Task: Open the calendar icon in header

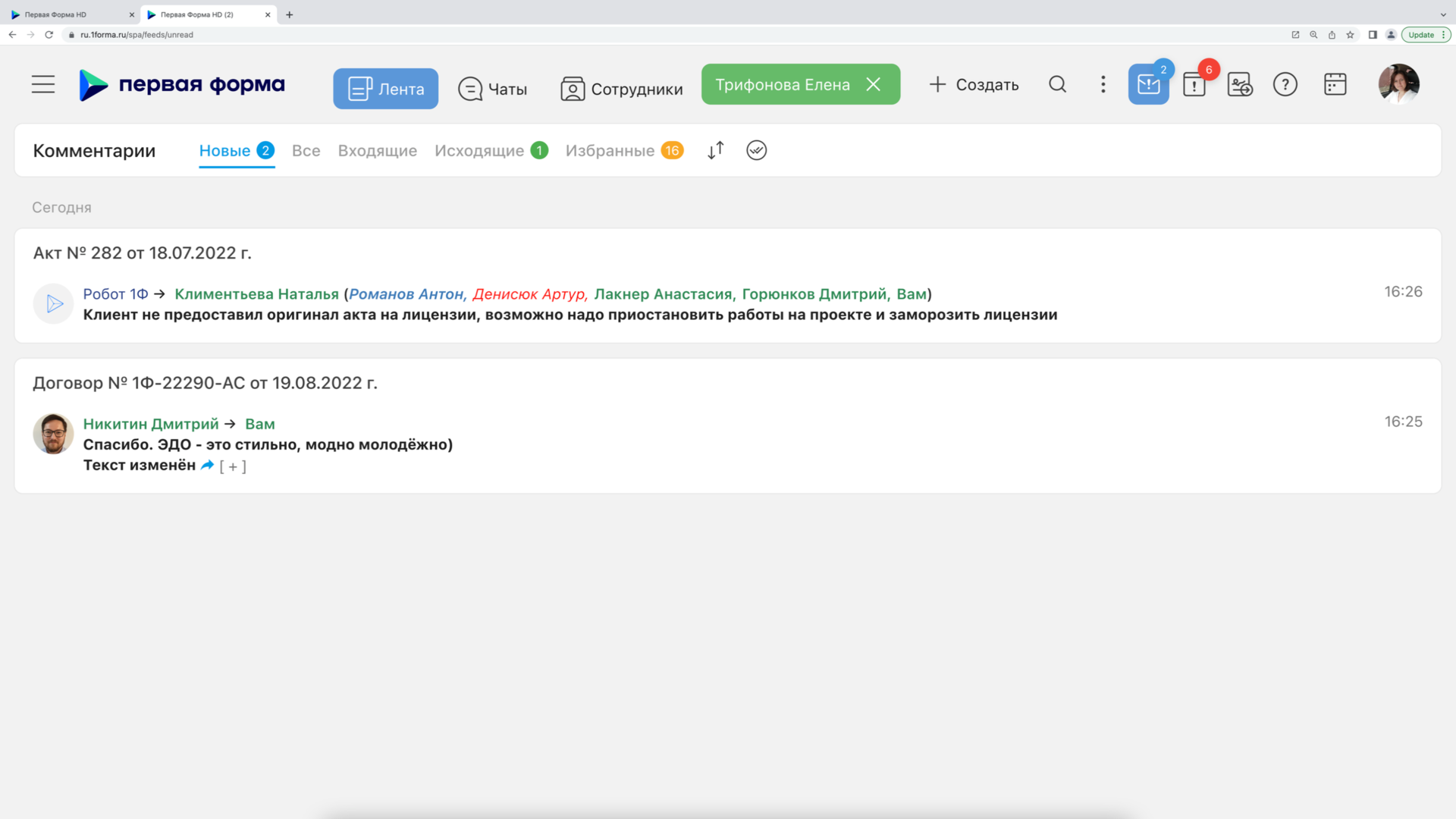Action: (x=1335, y=84)
